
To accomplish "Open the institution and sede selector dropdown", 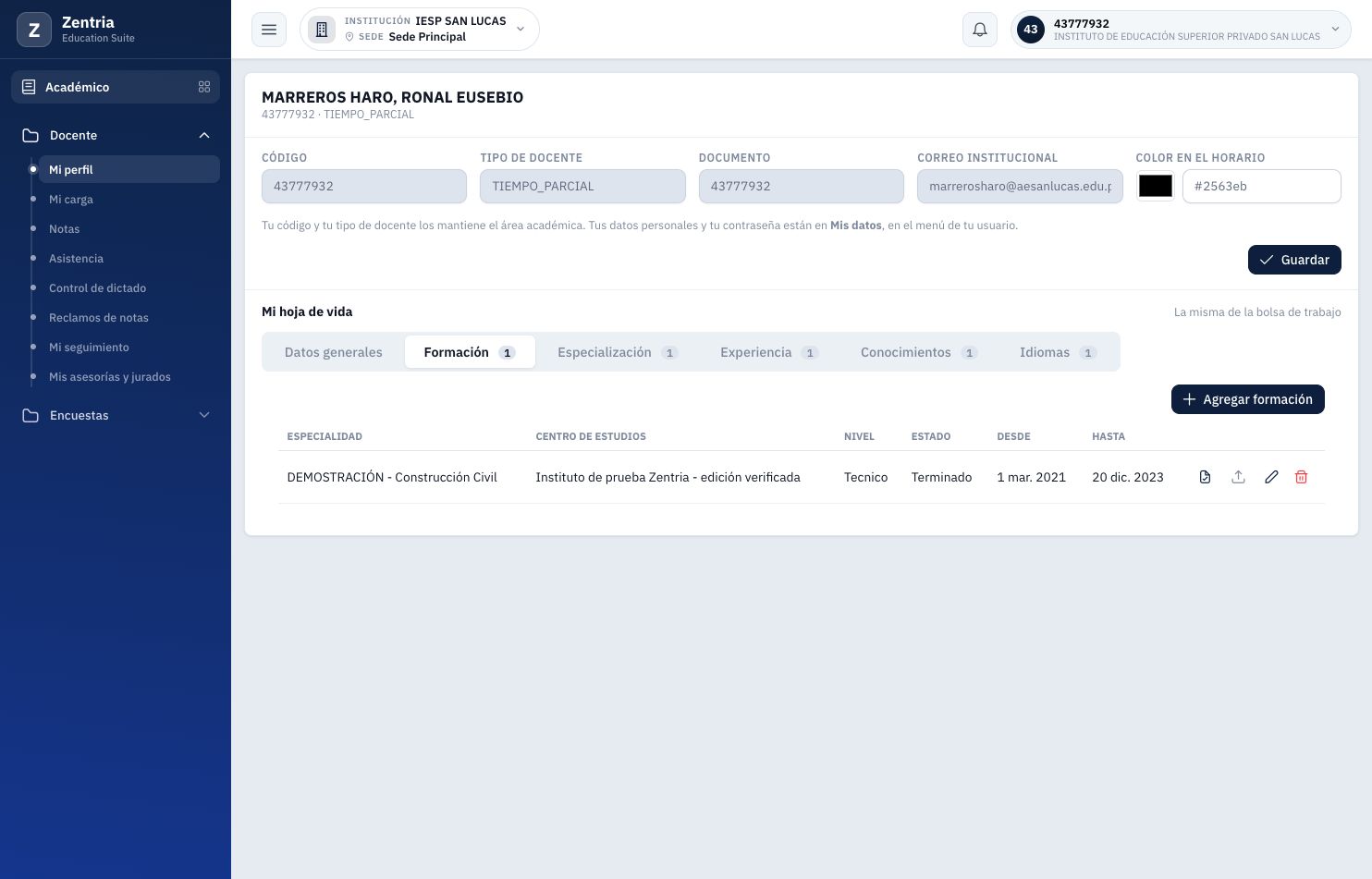I will 420,30.
